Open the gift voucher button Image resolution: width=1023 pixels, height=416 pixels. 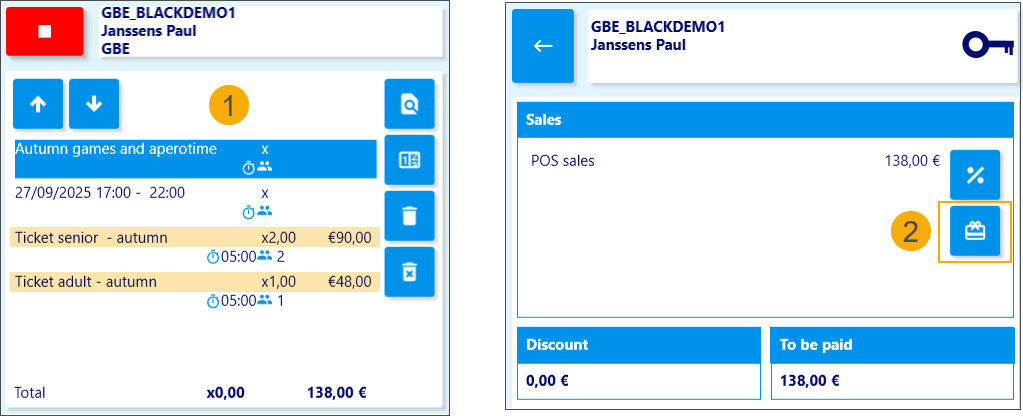click(x=975, y=232)
